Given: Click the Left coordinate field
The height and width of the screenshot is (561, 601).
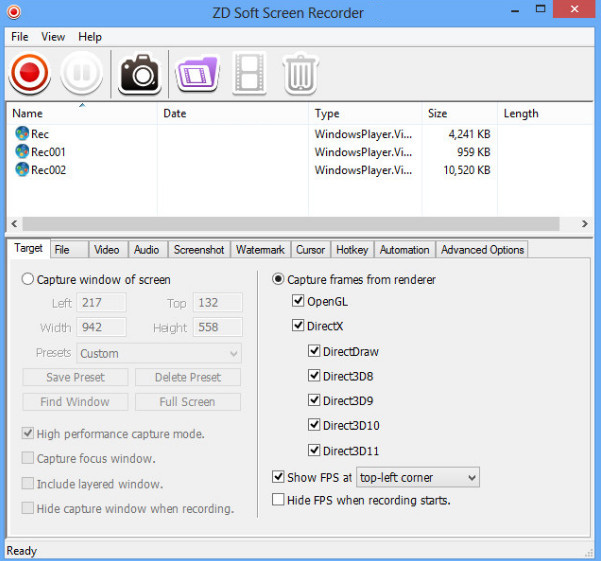Looking at the screenshot, I should point(101,303).
